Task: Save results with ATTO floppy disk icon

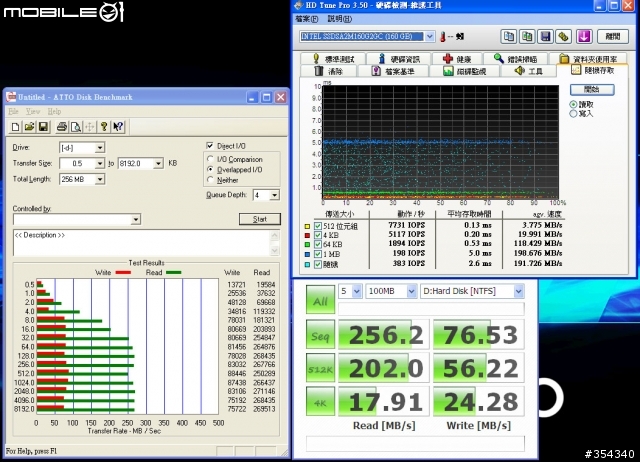Action: coord(43,127)
